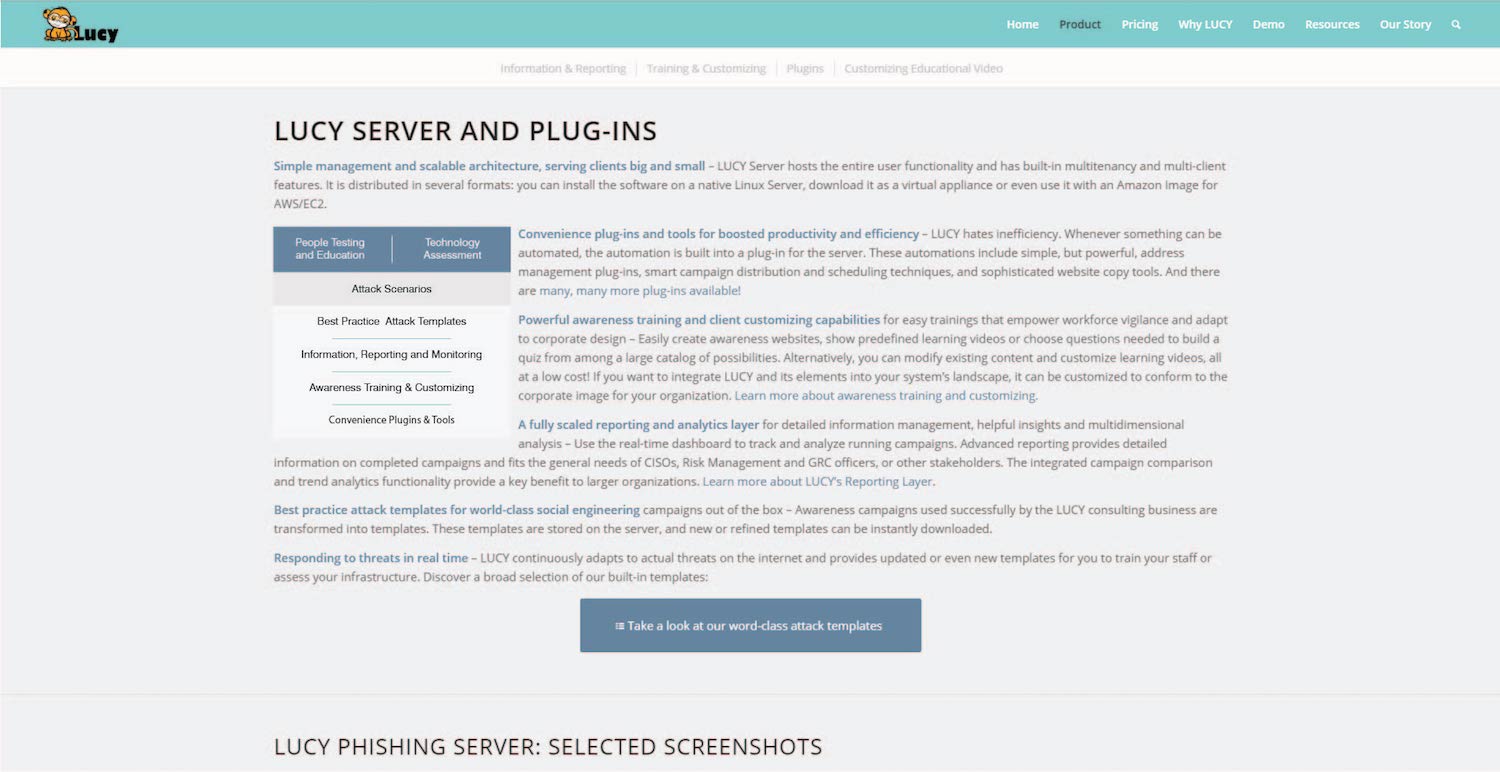
Task: Click the Lucy monkey logo
Action: pyautogui.click(x=80, y=25)
